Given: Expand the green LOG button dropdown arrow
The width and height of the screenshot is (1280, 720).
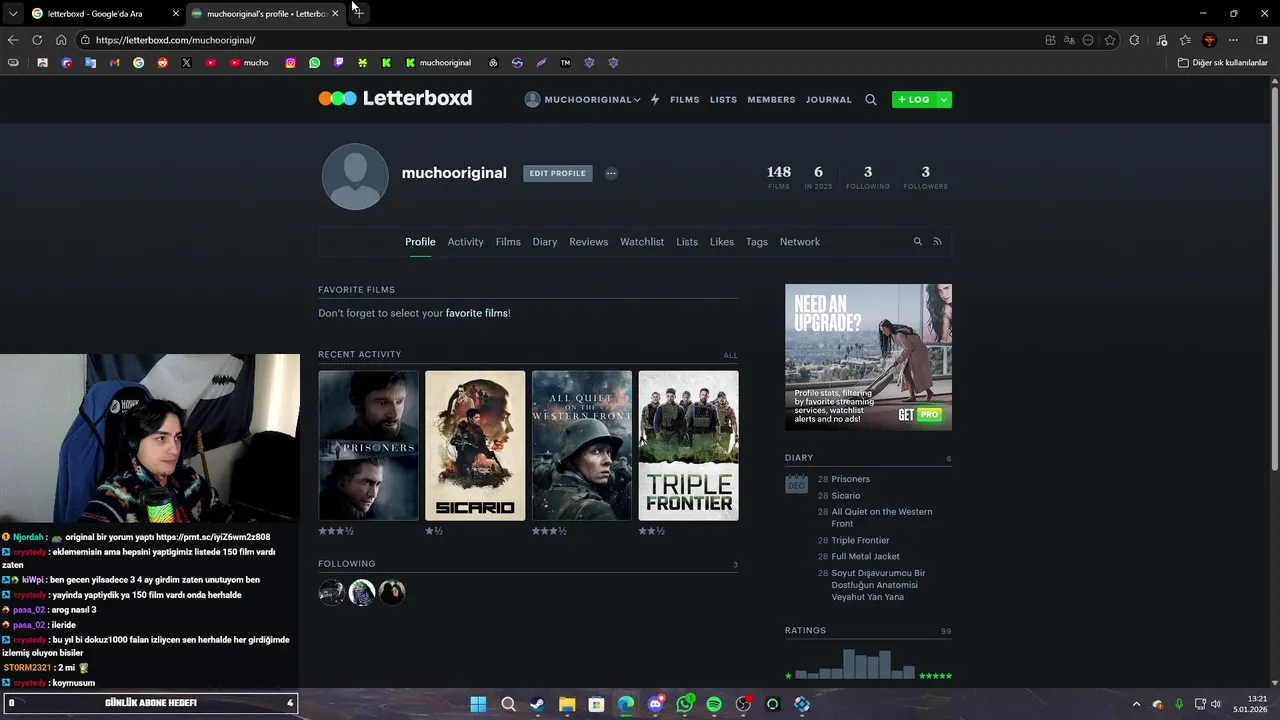Looking at the screenshot, I should (943, 100).
